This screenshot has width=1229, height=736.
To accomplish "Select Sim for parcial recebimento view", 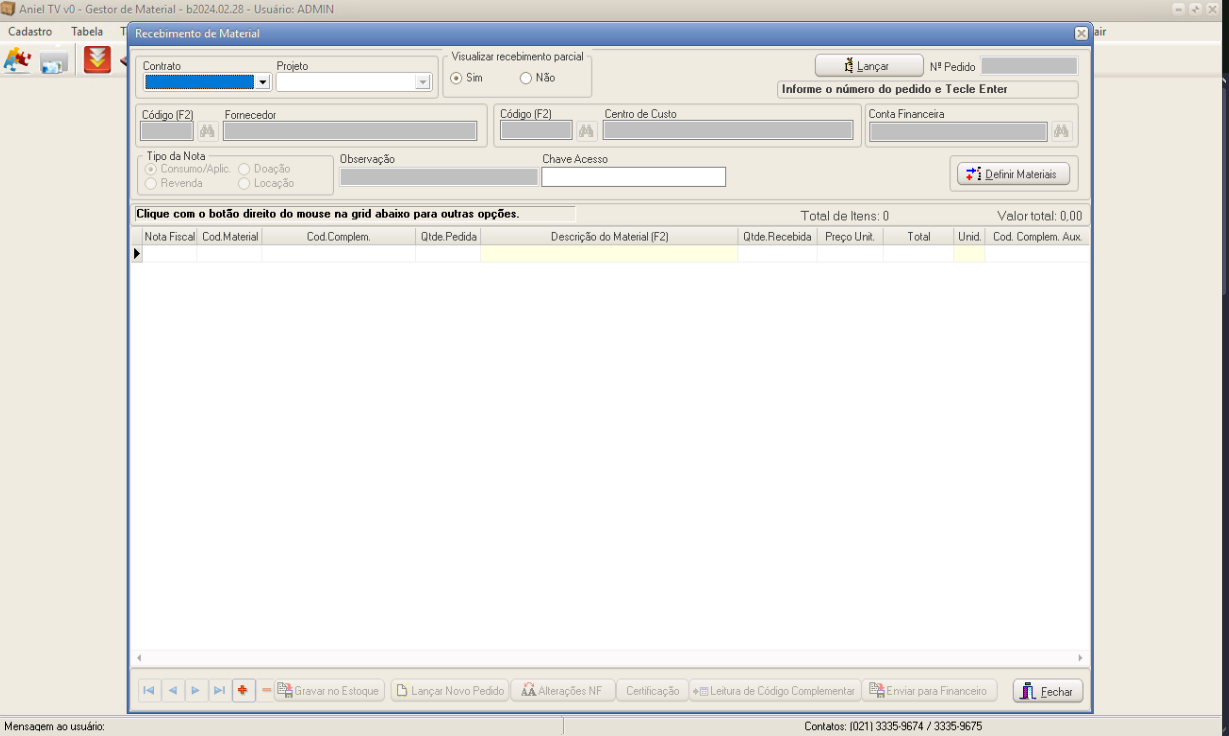I will [457, 78].
